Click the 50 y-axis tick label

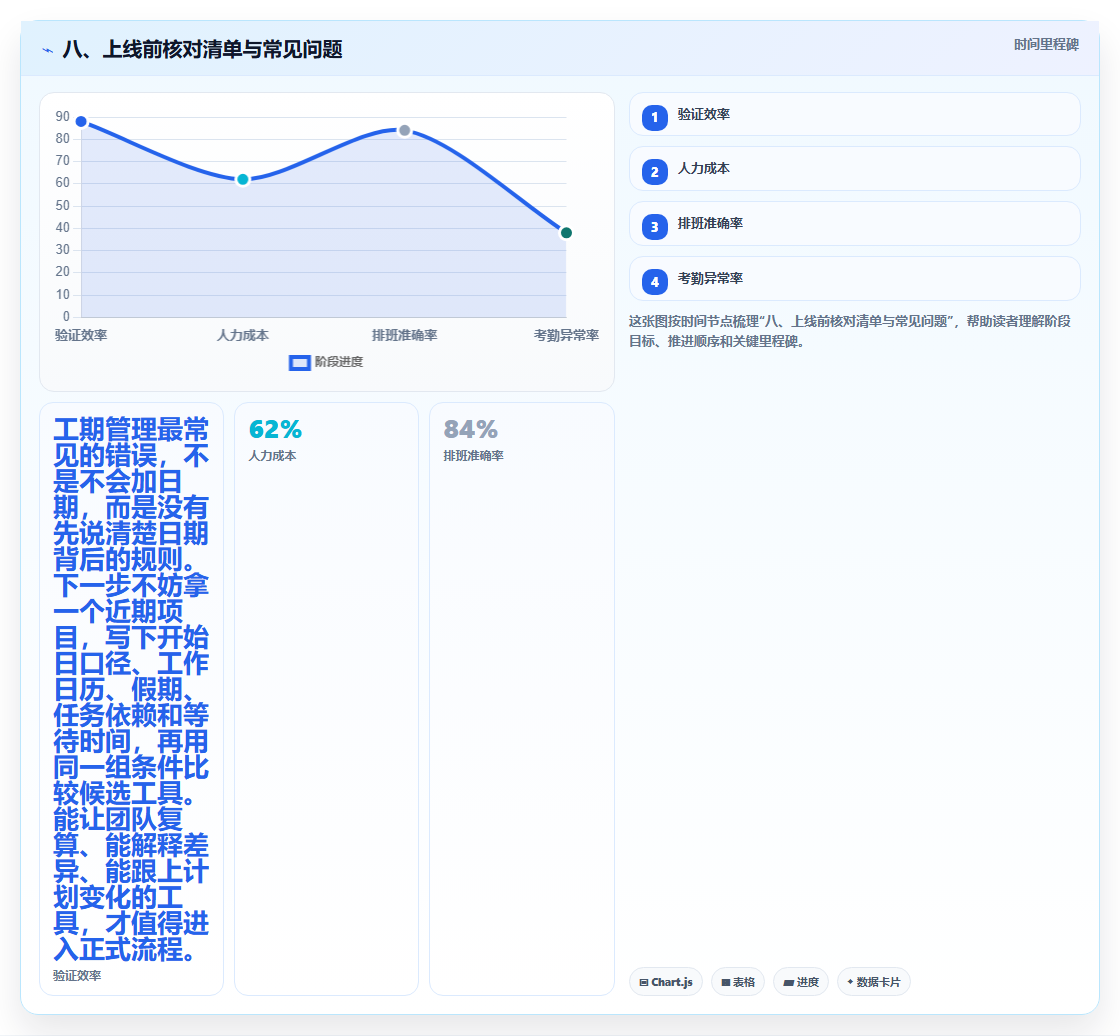[x=63, y=206]
